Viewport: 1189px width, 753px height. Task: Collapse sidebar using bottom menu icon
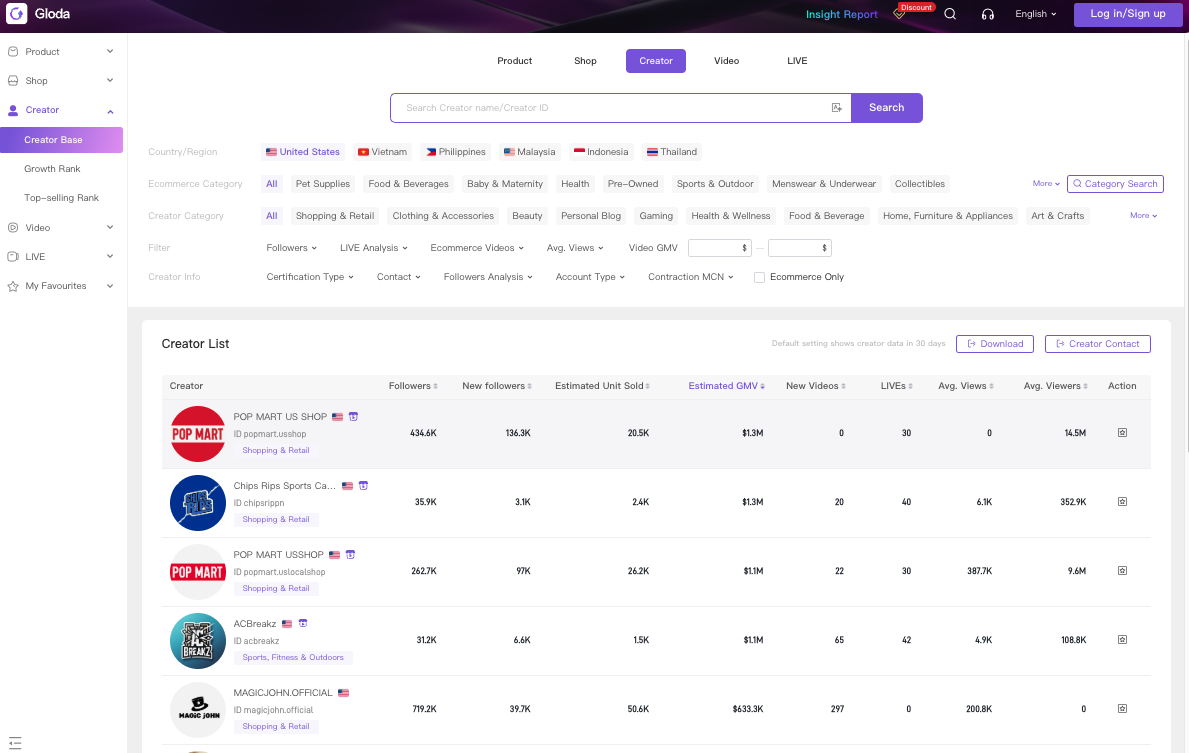(15, 743)
